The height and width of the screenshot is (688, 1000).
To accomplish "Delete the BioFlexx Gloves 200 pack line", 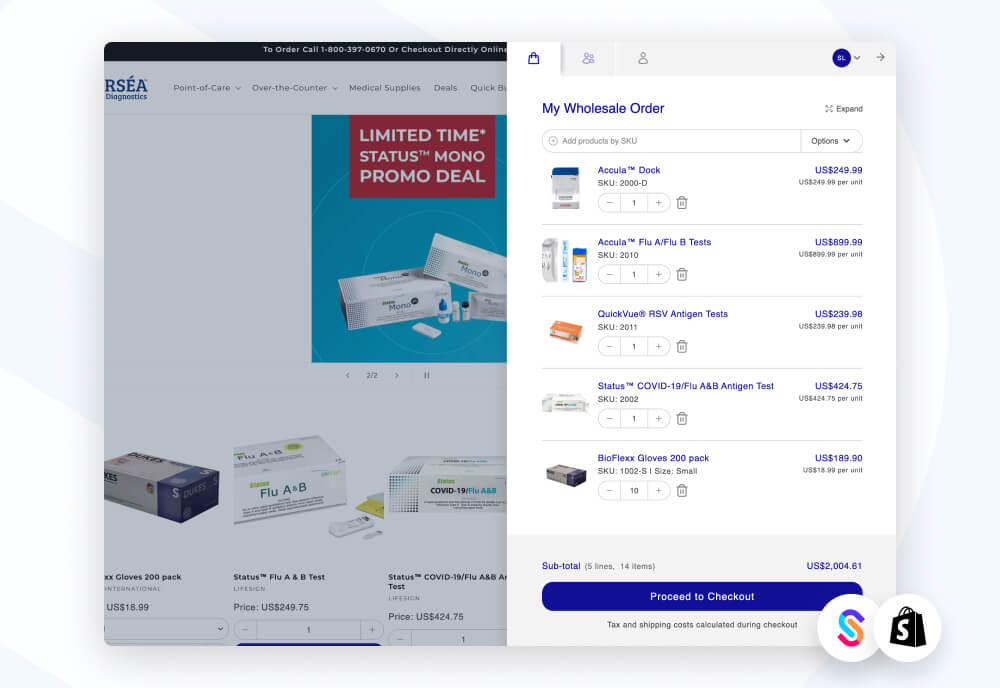I will click(x=682, y=491).
